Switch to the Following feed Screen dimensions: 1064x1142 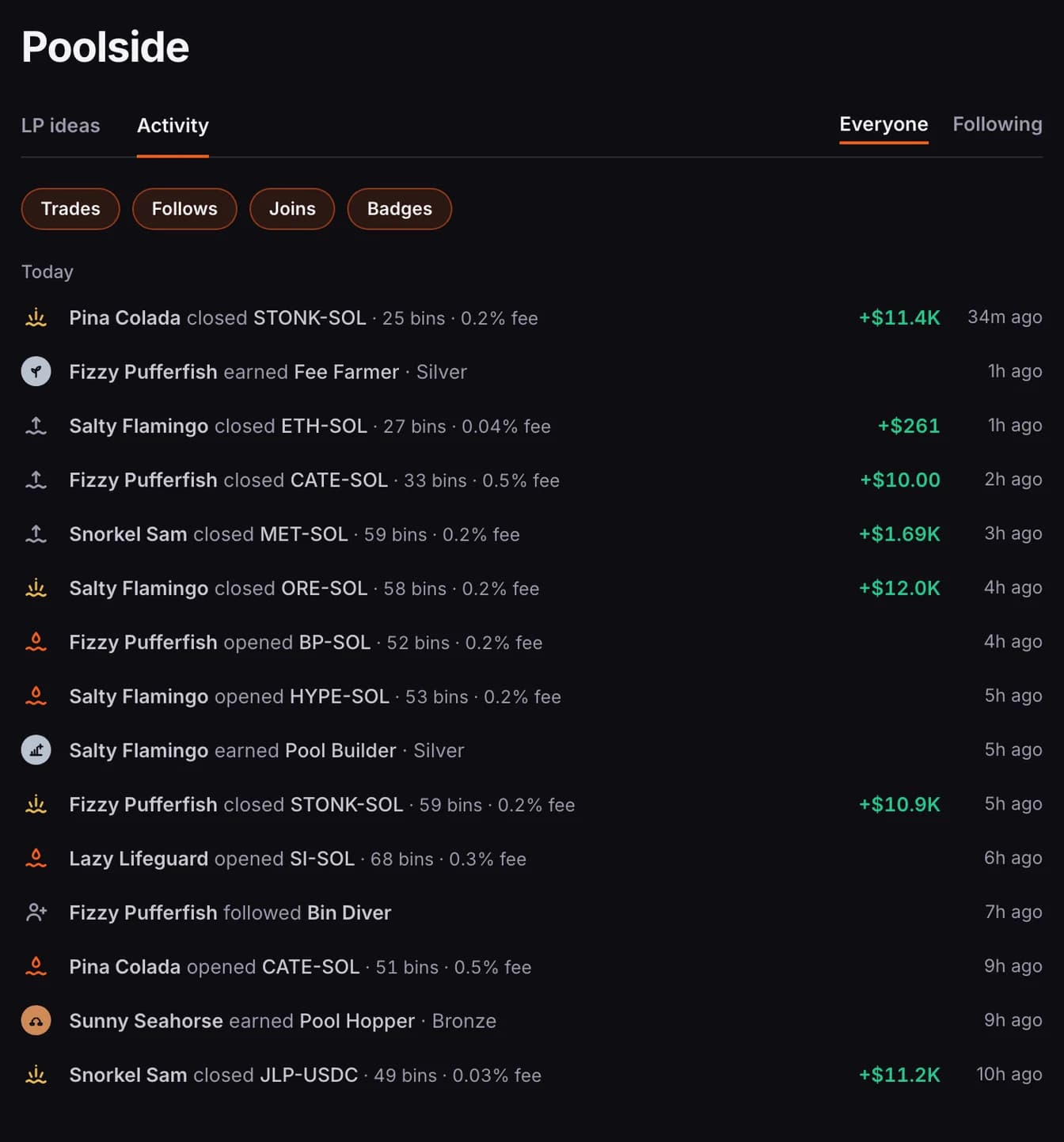tap(997, 124)
